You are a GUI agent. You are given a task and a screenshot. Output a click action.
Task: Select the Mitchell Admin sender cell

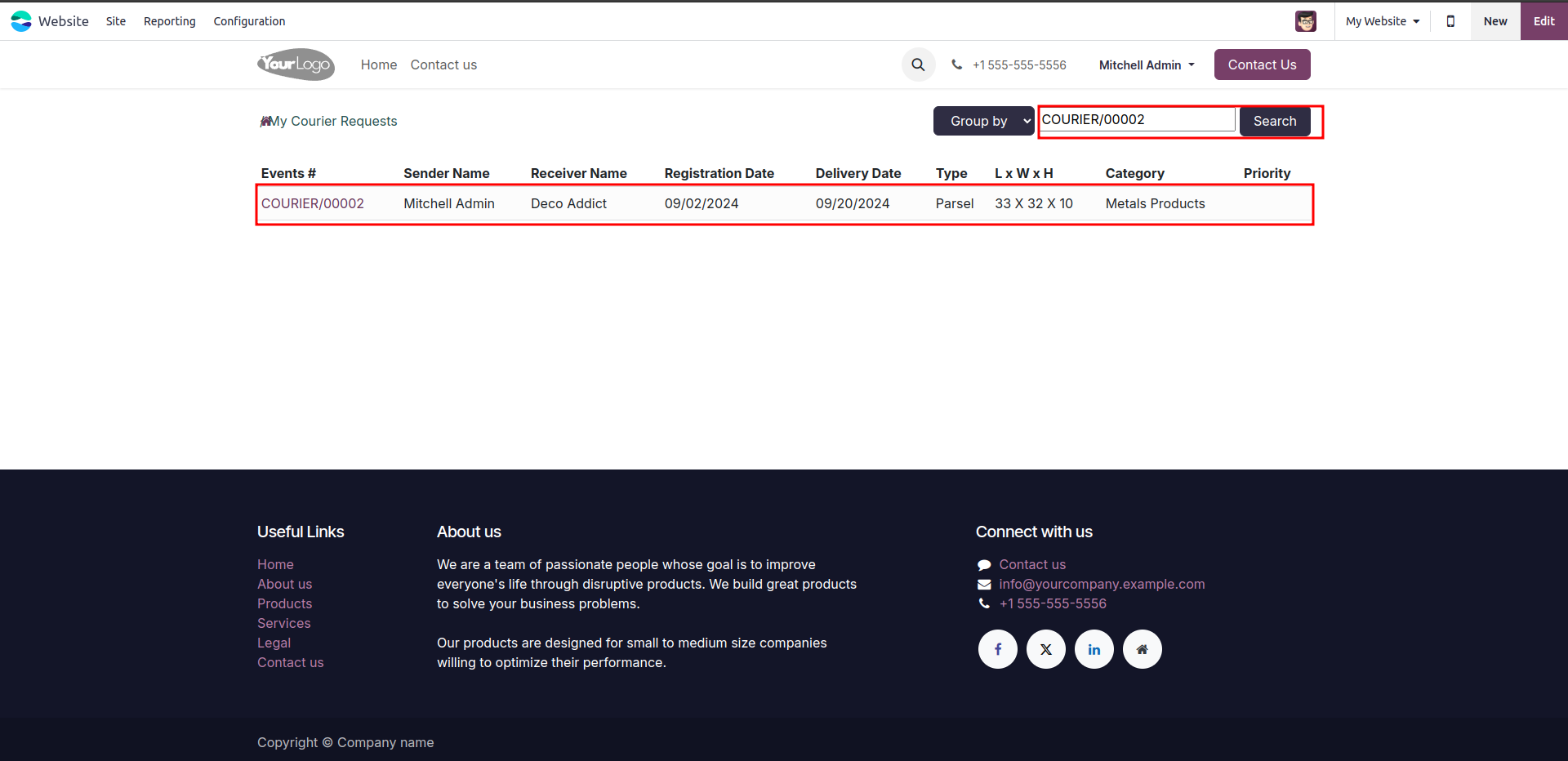pyautogui.click(x=449, y=203)
